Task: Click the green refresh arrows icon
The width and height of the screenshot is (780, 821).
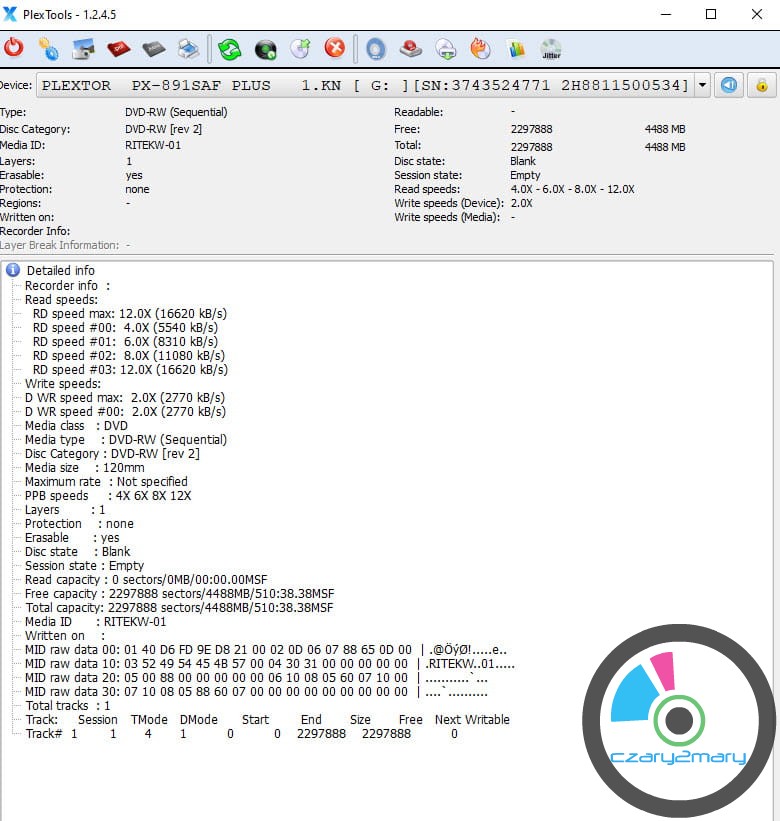Action: click(x=229, y=48)
